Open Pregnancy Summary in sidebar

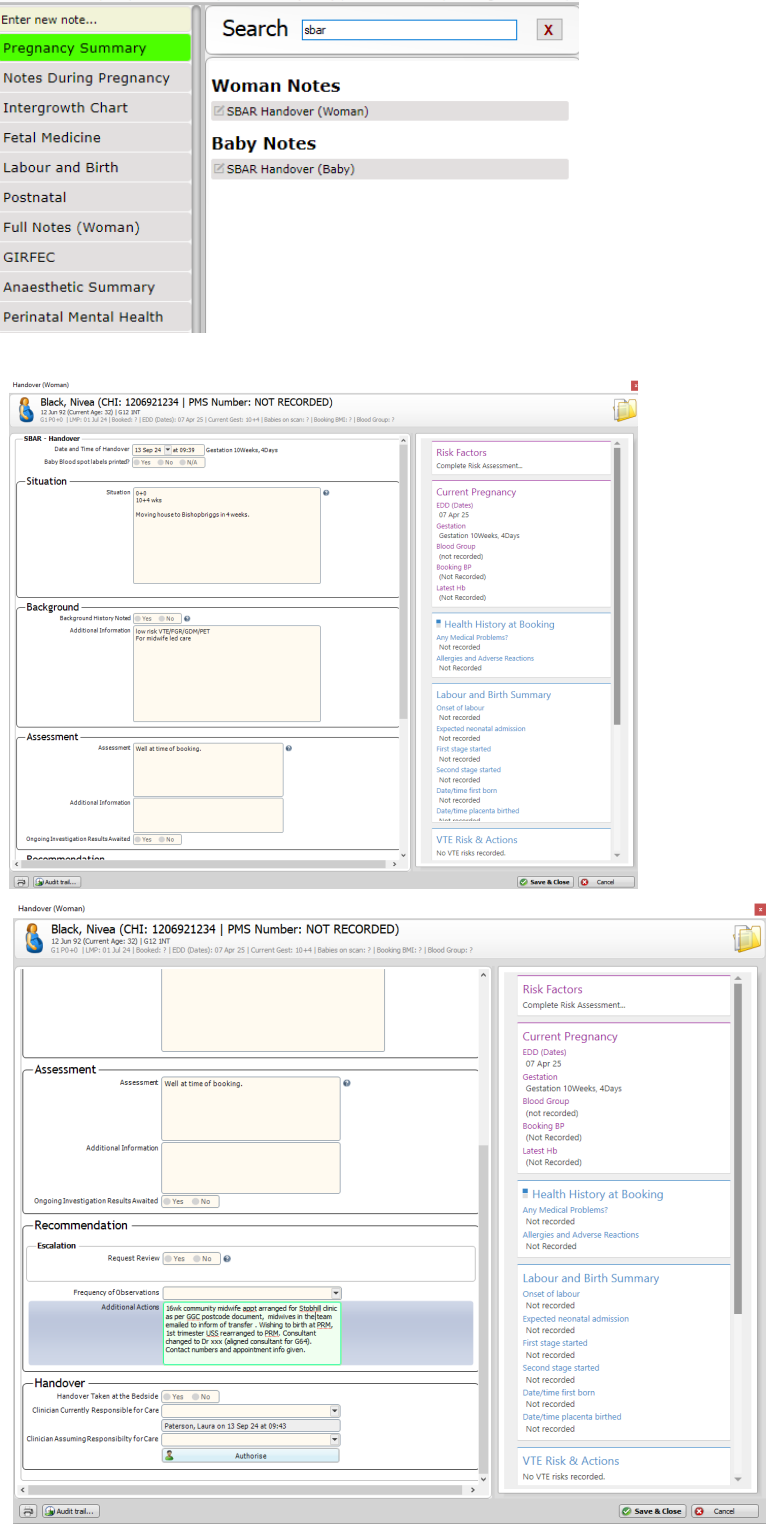pyautogui.click(x=95, y=48)
